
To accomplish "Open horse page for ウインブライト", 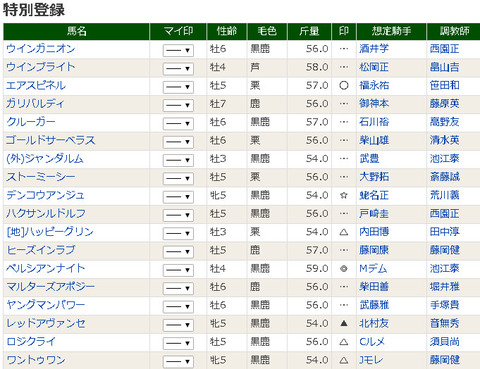I will [41, 67].
